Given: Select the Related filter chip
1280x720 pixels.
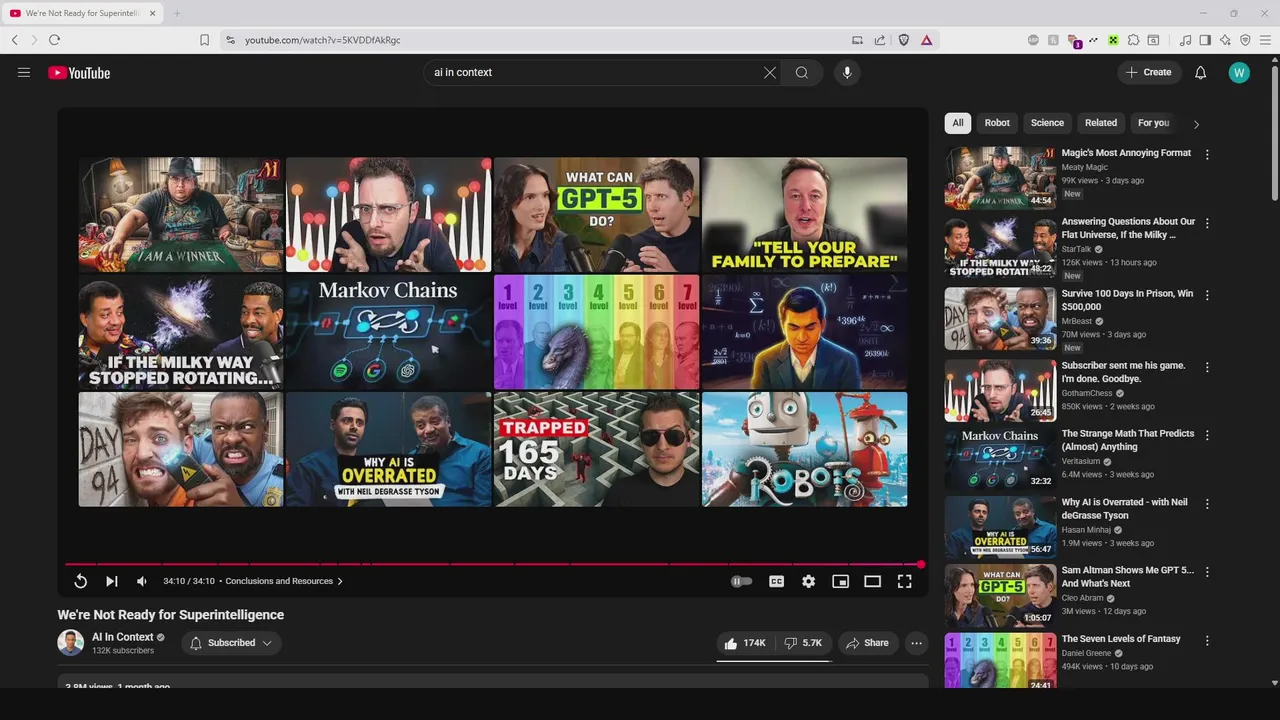Looking at the screenshot, I should 1101,123.
